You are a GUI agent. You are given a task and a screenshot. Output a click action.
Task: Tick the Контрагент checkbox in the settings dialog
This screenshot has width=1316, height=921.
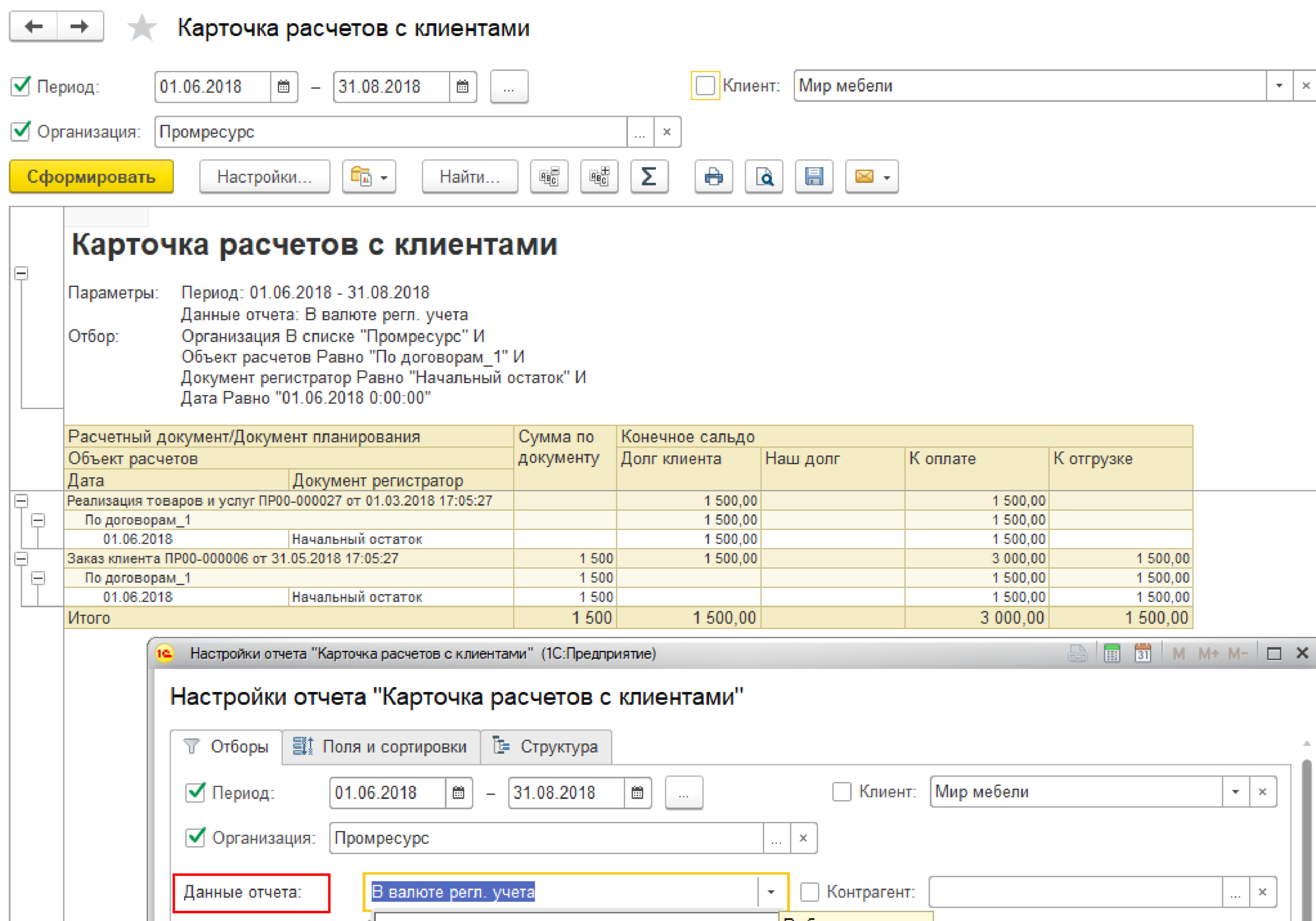pos(809,892)
